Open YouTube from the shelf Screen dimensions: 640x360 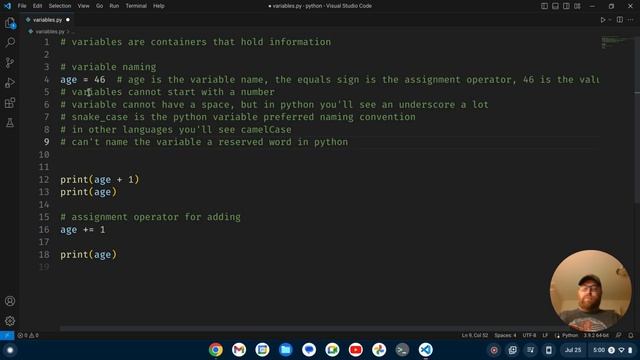tap(356, 350)
